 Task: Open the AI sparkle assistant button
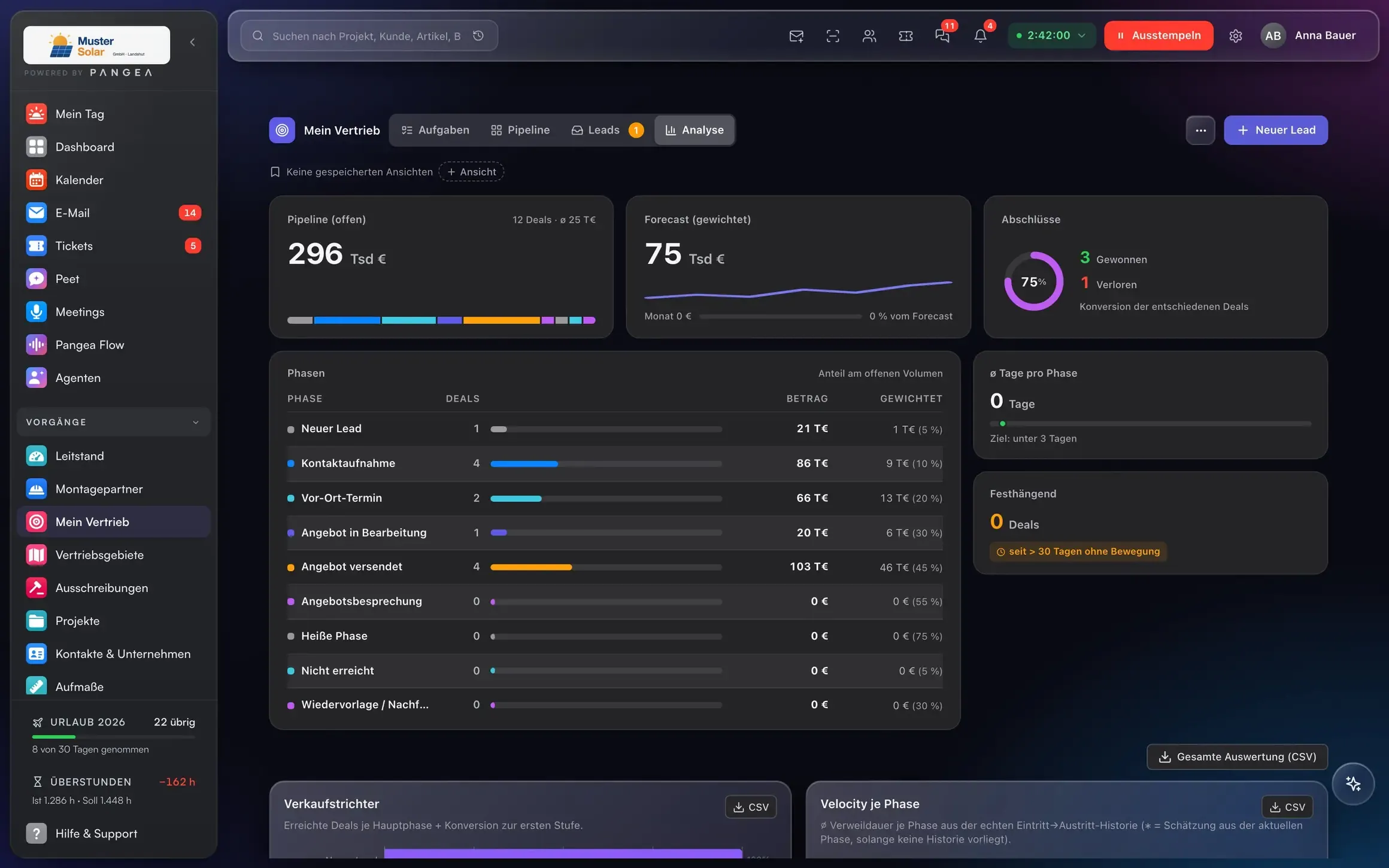(x=1353, y=784)
